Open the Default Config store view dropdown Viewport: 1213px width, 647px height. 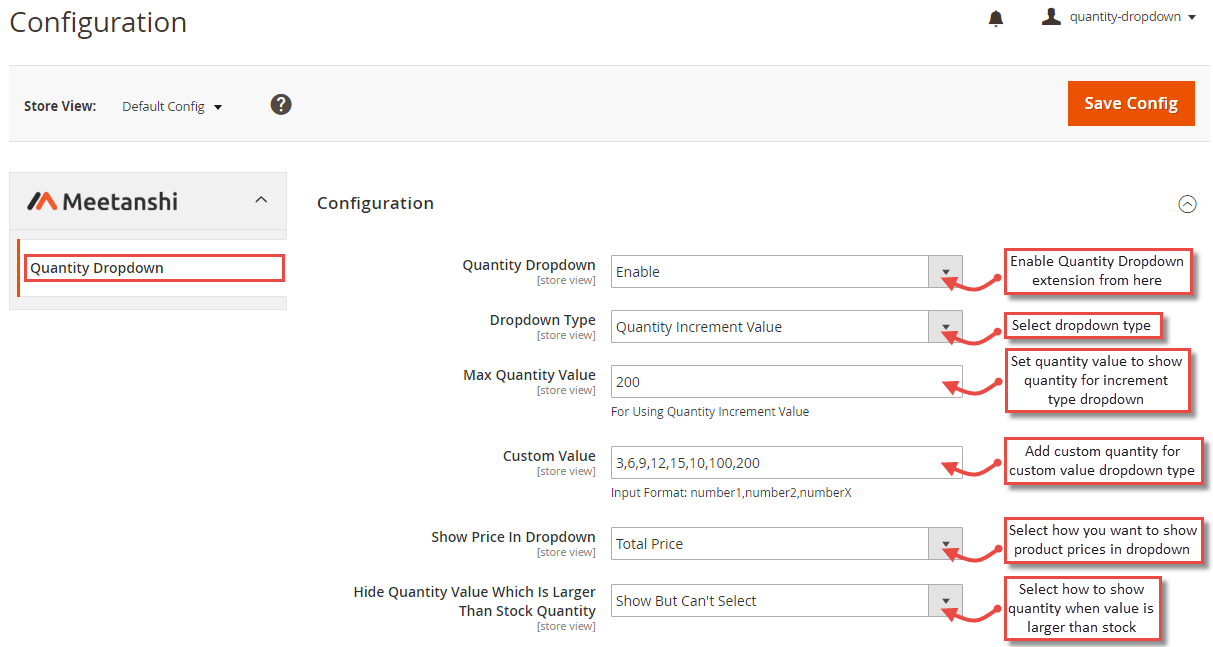coord(171,106)
